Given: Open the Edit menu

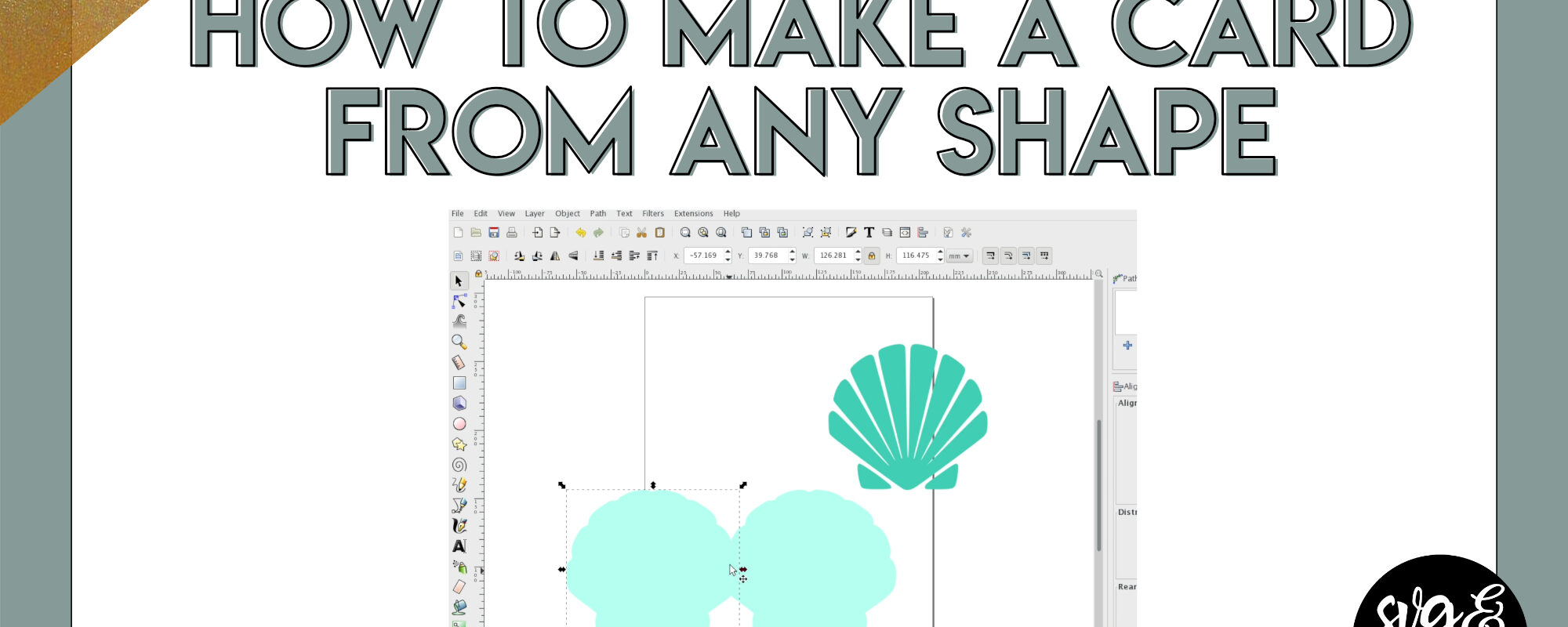Looking at the screenshot, I should point(481,213).
